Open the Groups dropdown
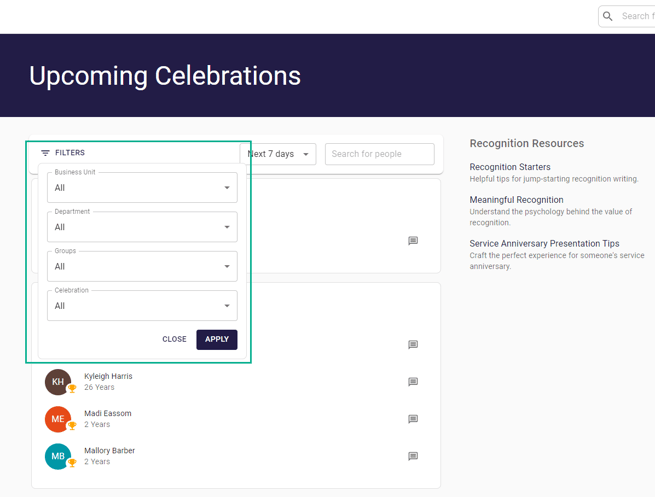This screenshot has width=655, height=497. tap(142, 266)
